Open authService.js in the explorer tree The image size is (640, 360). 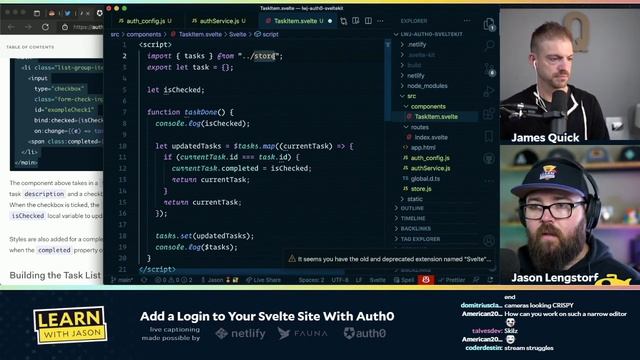point(430,168)
